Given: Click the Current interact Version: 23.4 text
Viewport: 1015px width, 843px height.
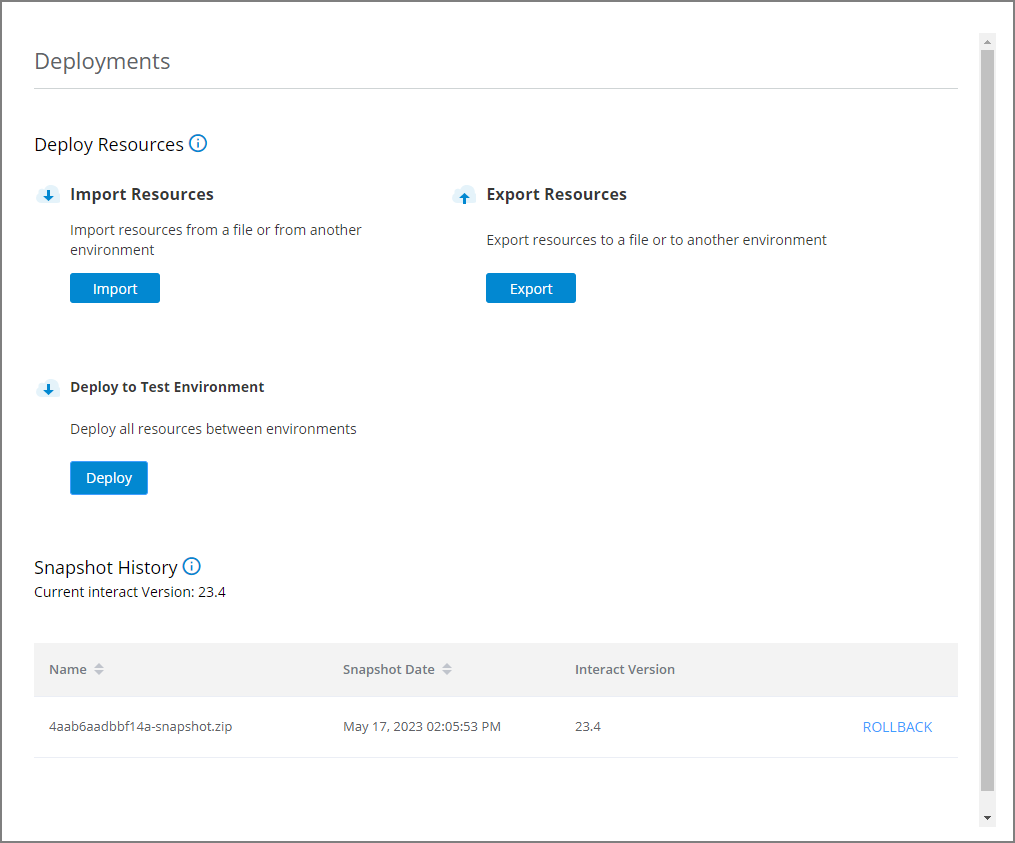Looking at the screenshot, I should tap(129, 592).
